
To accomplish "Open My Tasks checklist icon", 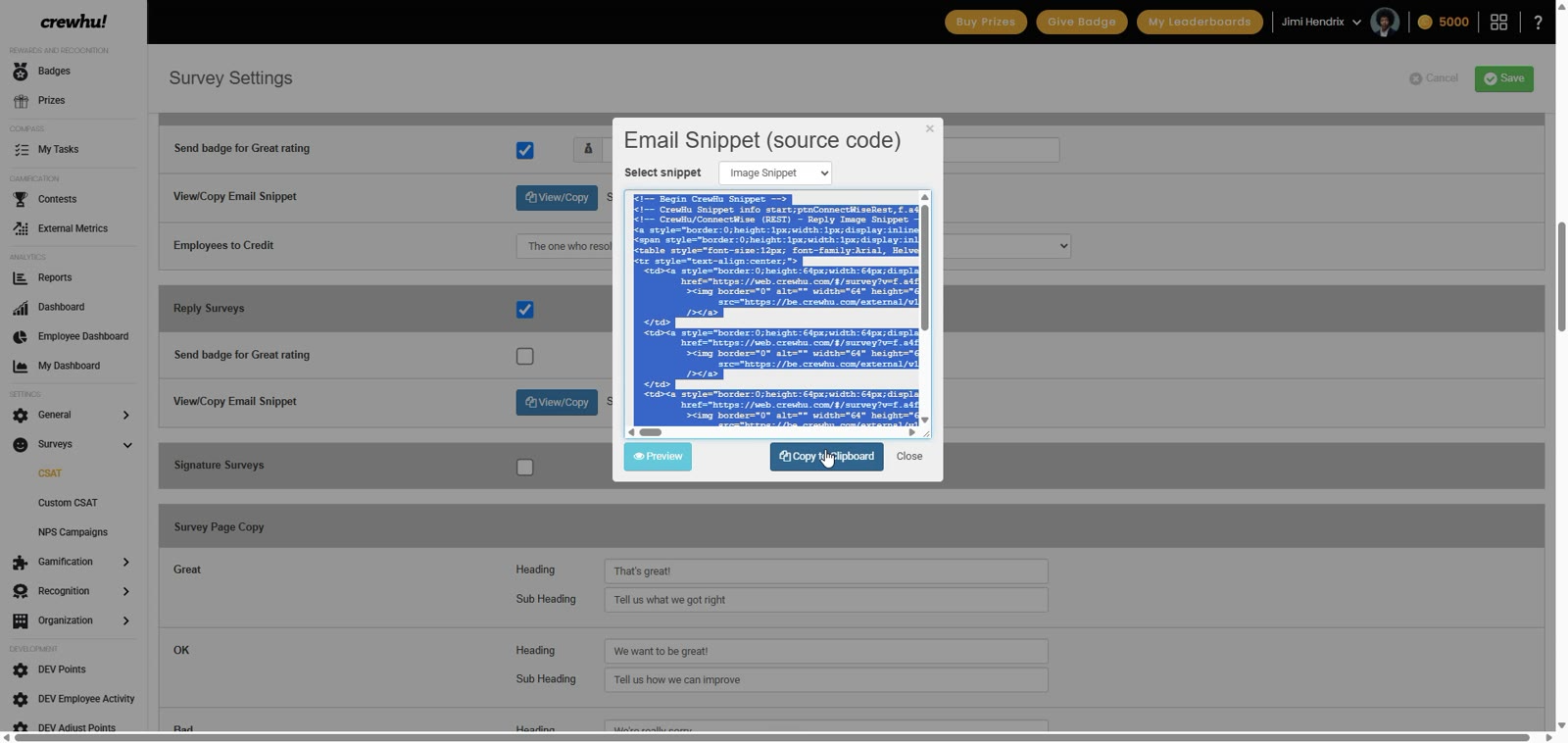I will [x=21, y=150].
